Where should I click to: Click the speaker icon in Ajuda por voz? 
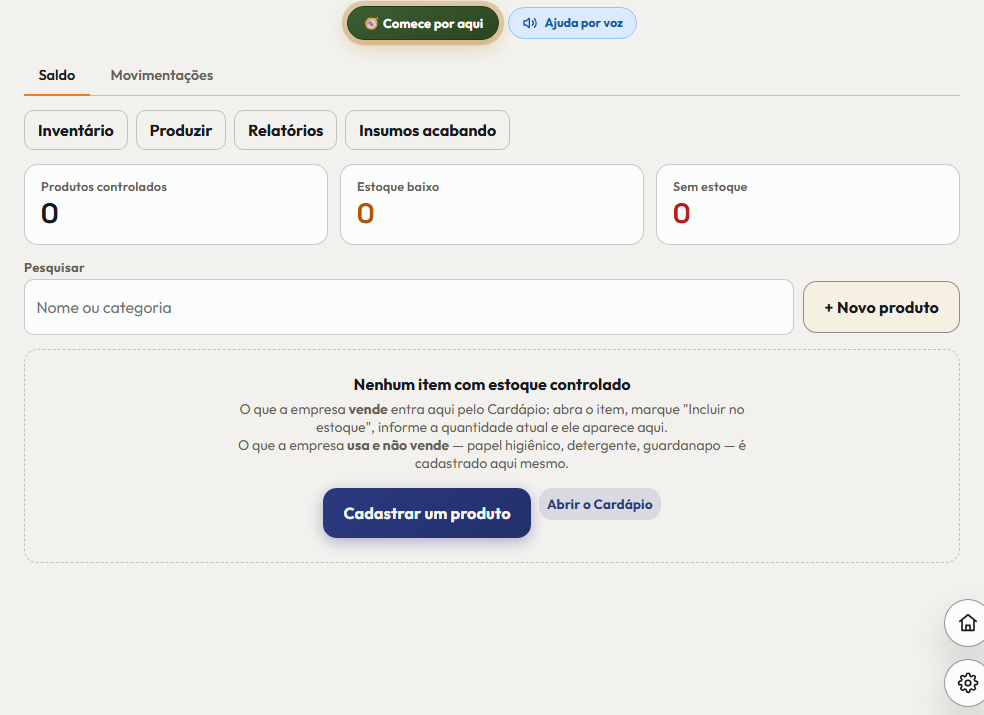(530, 23)
